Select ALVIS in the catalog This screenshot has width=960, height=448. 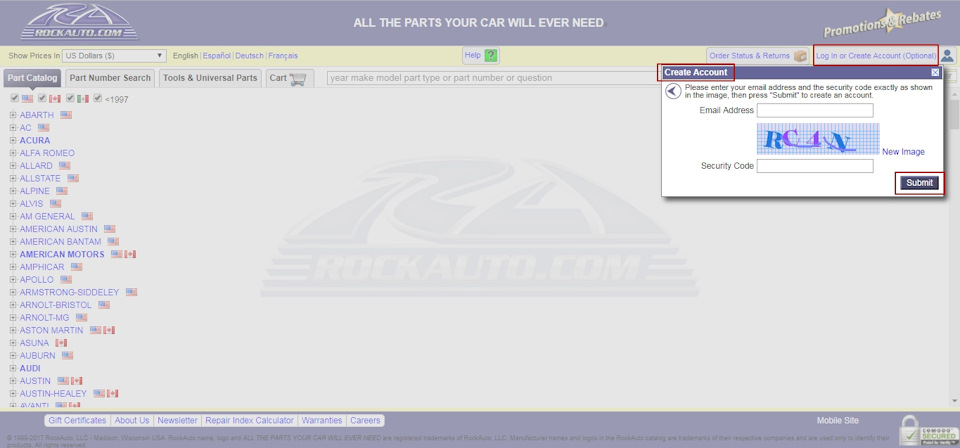click(32, 203)
